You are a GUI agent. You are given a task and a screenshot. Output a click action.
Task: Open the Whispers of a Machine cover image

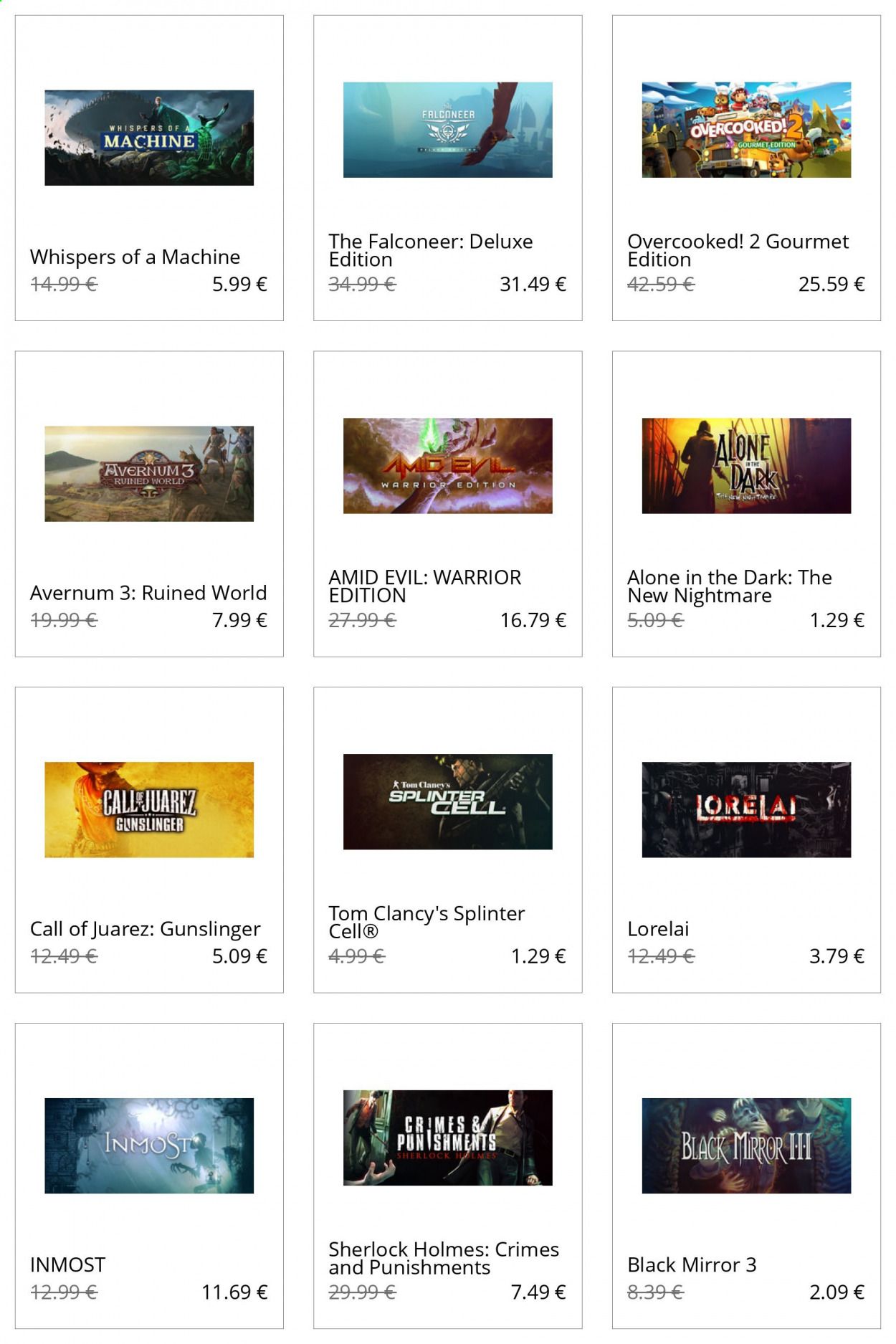pos(149,138)
